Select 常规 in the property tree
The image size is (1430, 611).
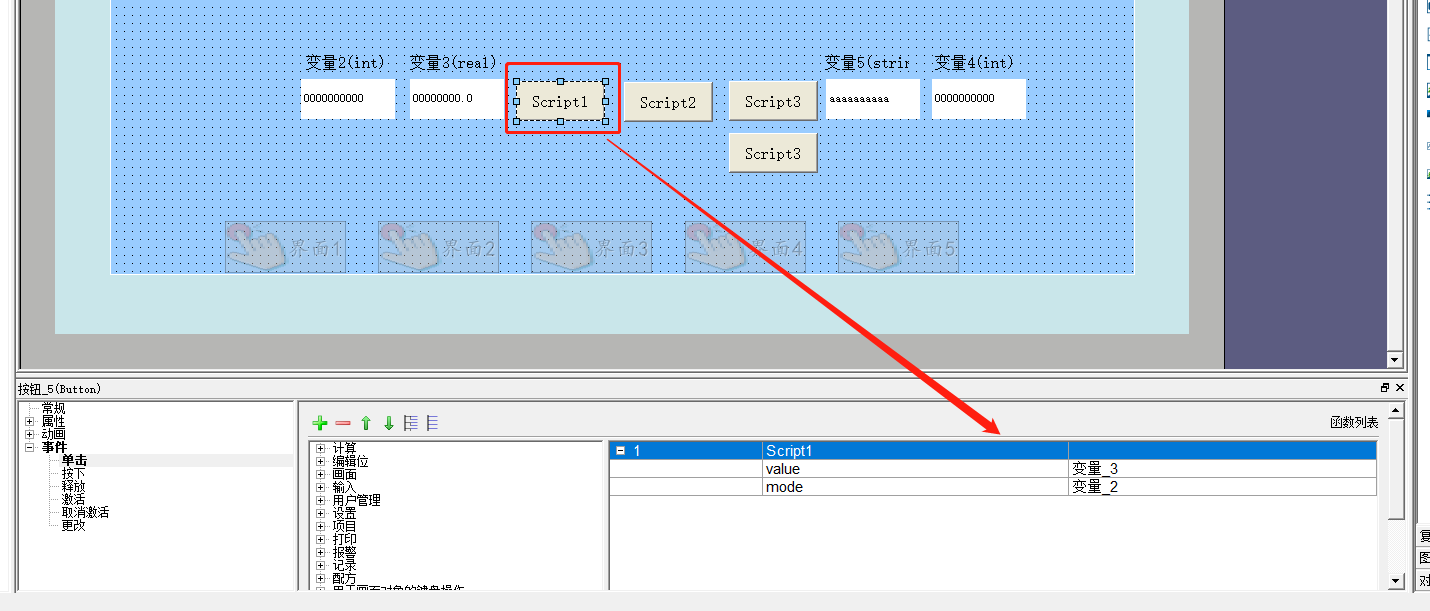53,408
